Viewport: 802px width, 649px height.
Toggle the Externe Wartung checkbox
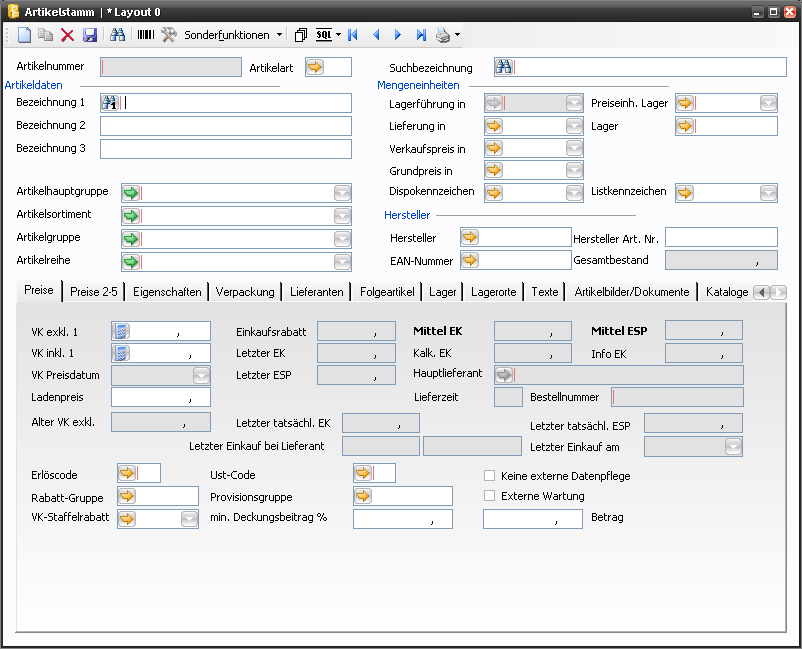pos(490,496)
